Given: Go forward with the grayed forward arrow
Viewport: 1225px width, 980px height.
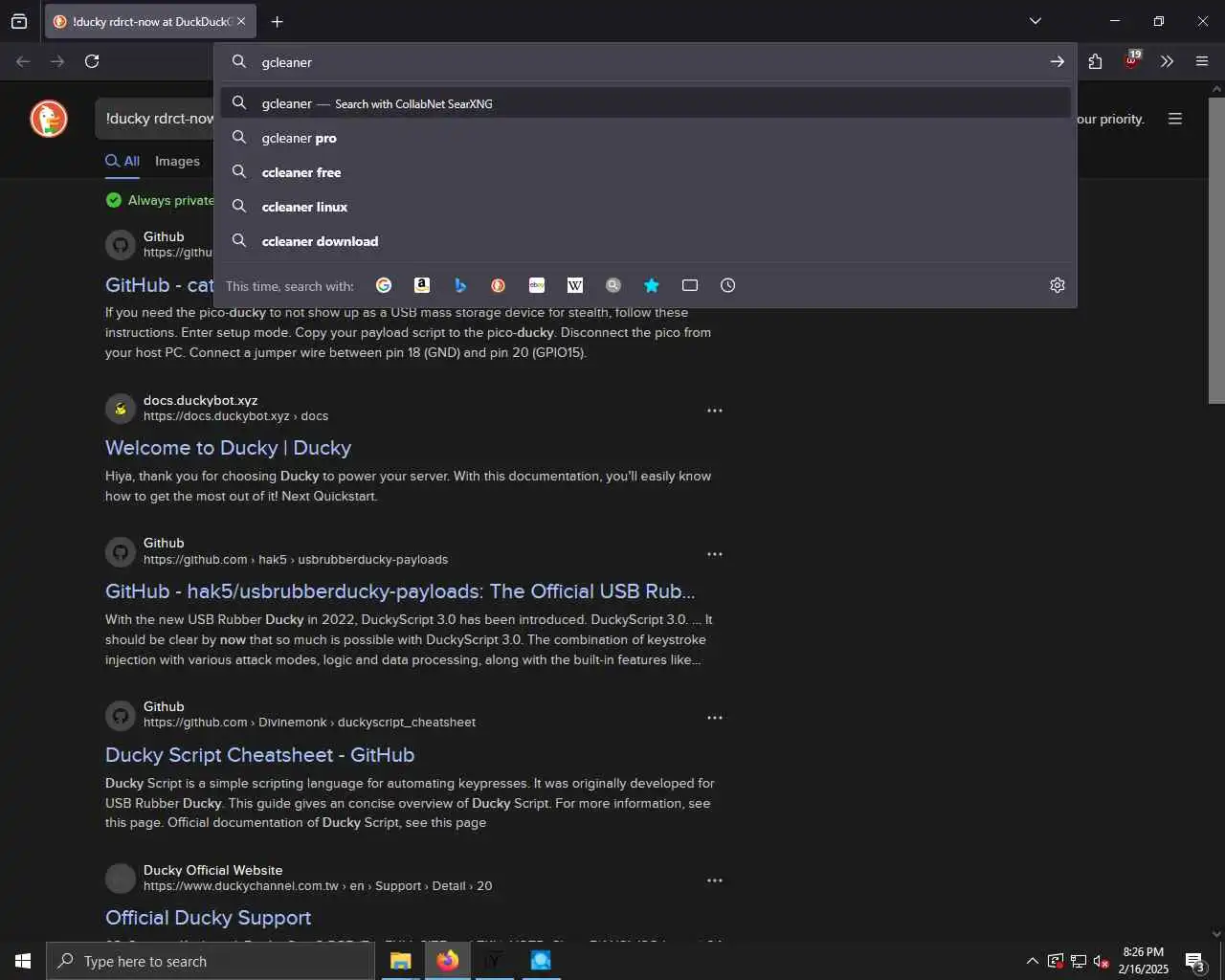Looking at the screenshot, I should click(x=57, y=61).
